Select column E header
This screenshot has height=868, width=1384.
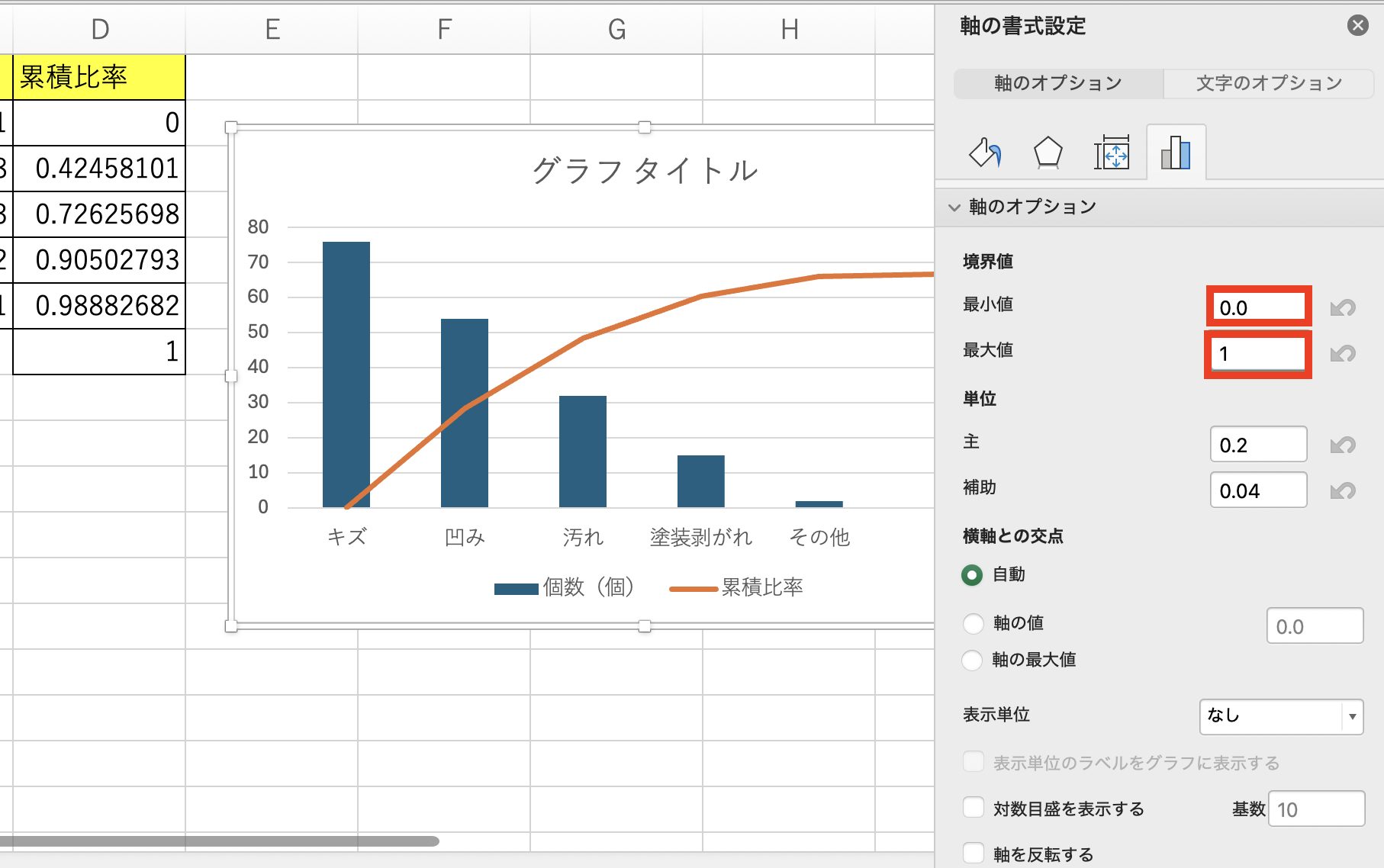[272, 29]
